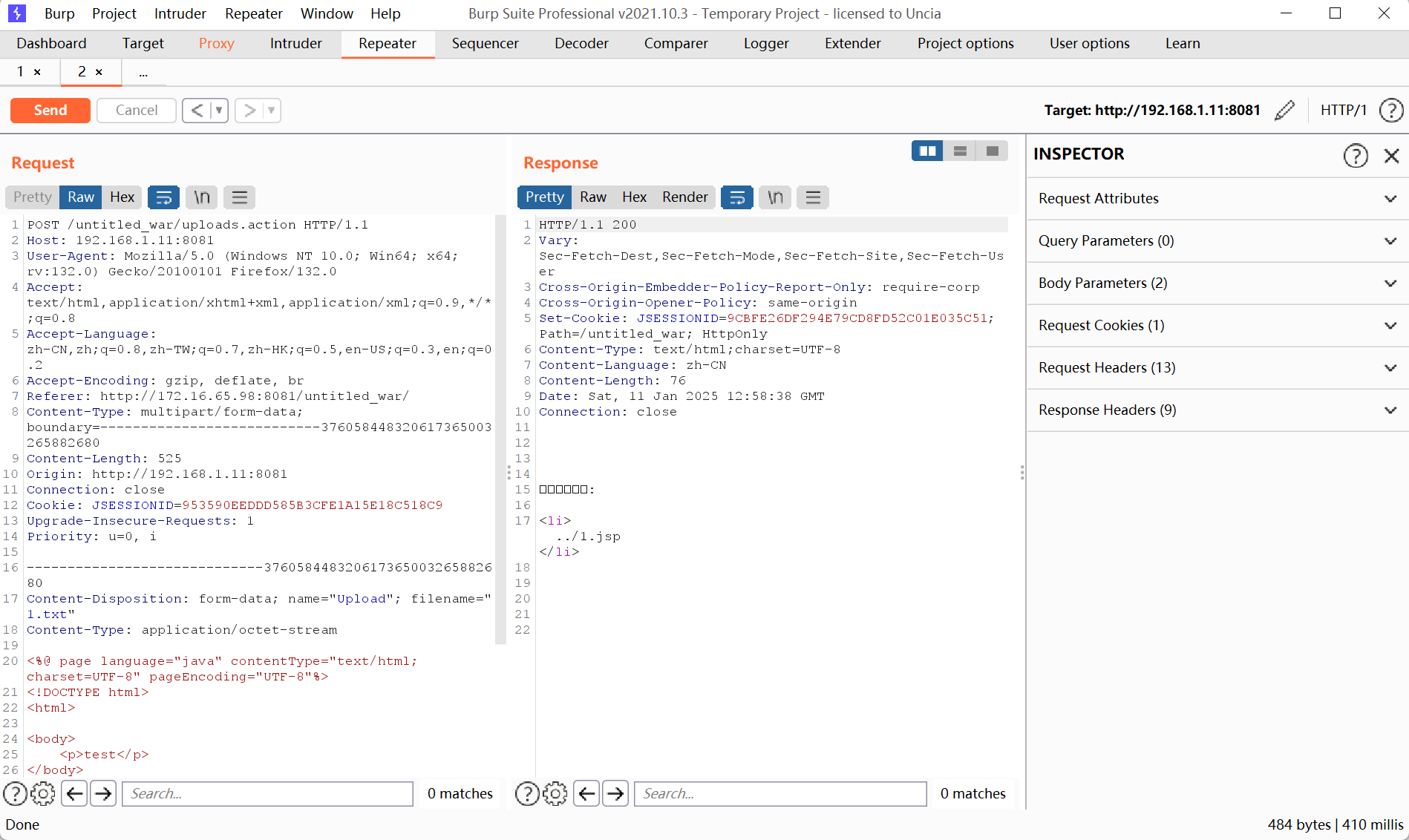Open the response search help icon
Screen dimensions: 1409x840
pyautogui.click(x=527, y=793)
